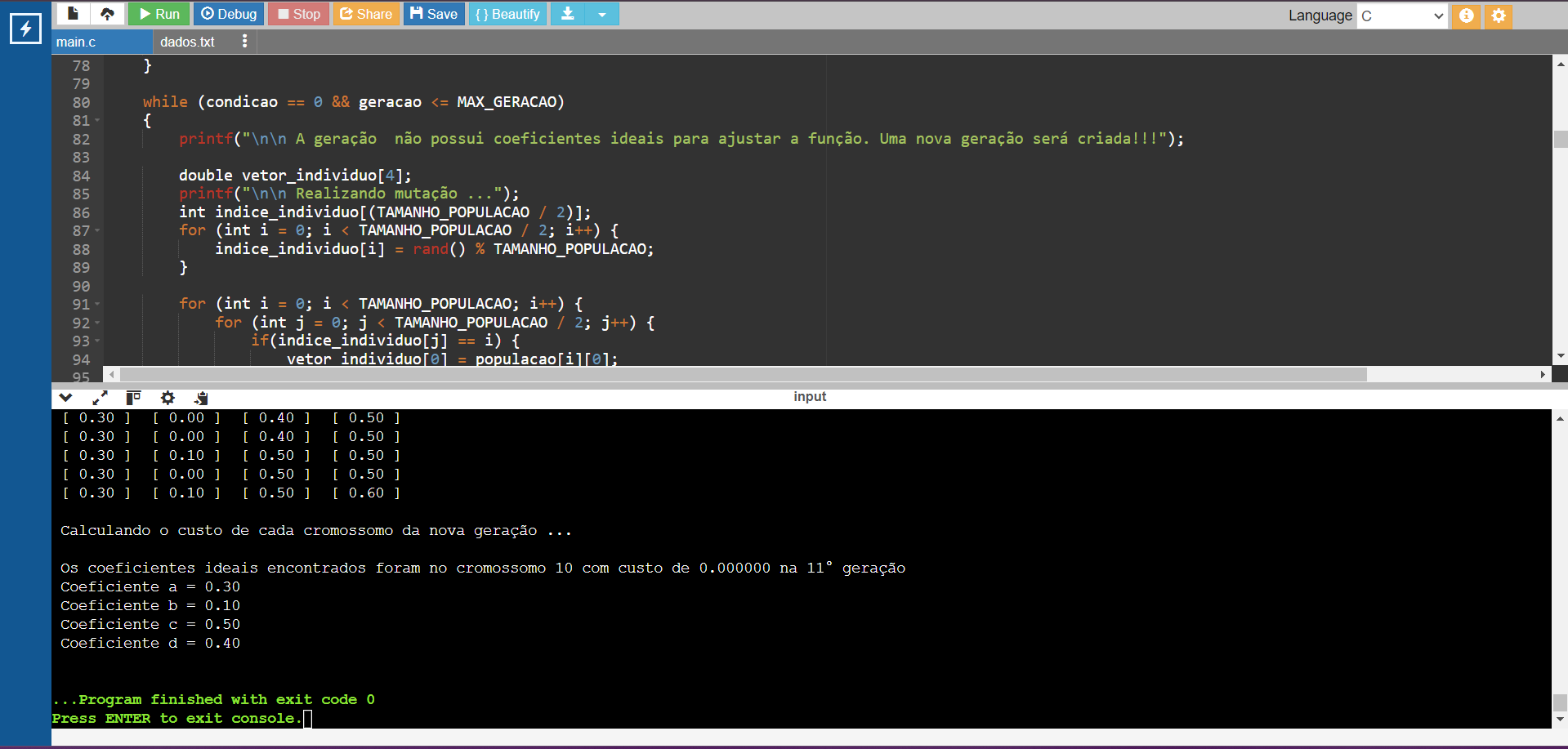This screenshot has width=1568, height=749.
Task: Open the console settings gear
Action: (x=168, y=398)
